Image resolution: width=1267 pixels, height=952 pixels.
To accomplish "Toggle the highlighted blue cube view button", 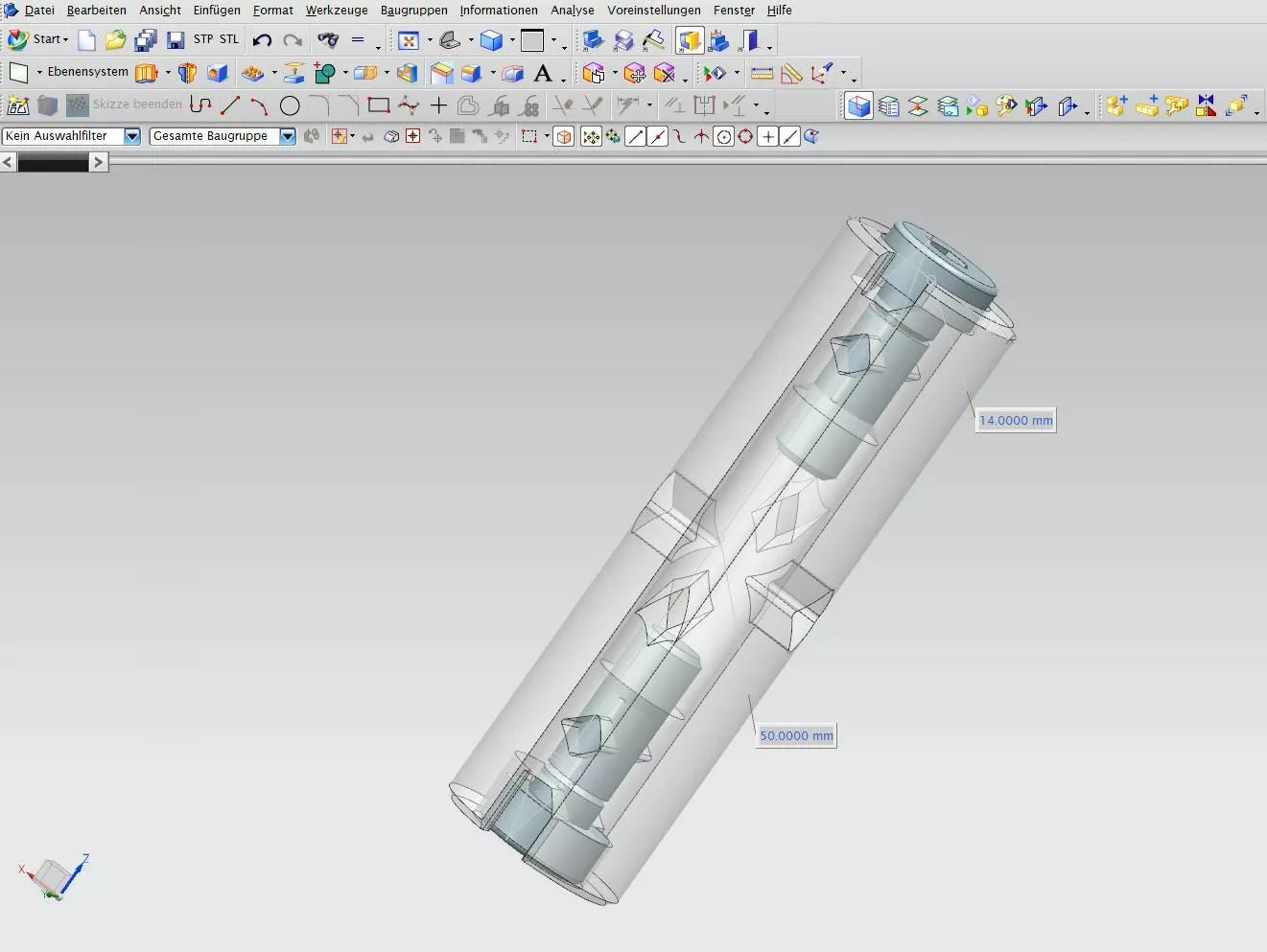I will pyautogui.click(x=858, y=105).
